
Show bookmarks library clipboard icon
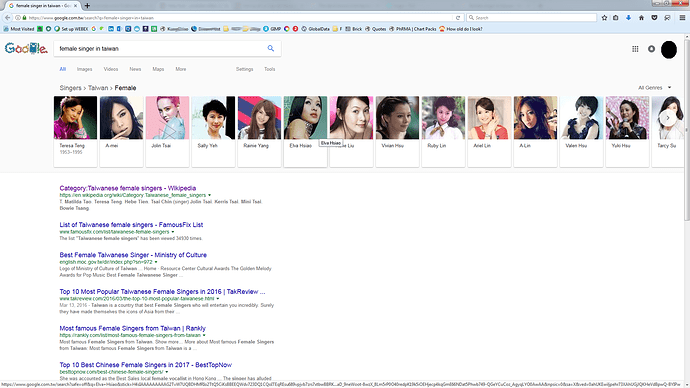[616, 18]
